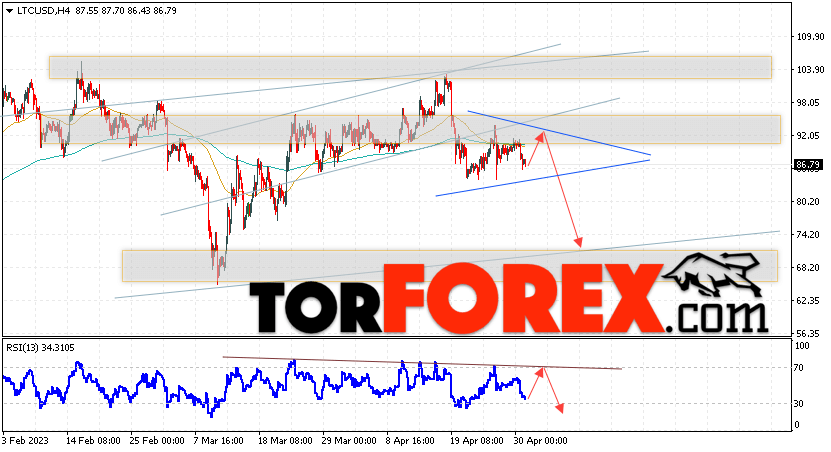Click the 14 Feb 08:00 time label

pyautogui.click(x=93, y=441)
